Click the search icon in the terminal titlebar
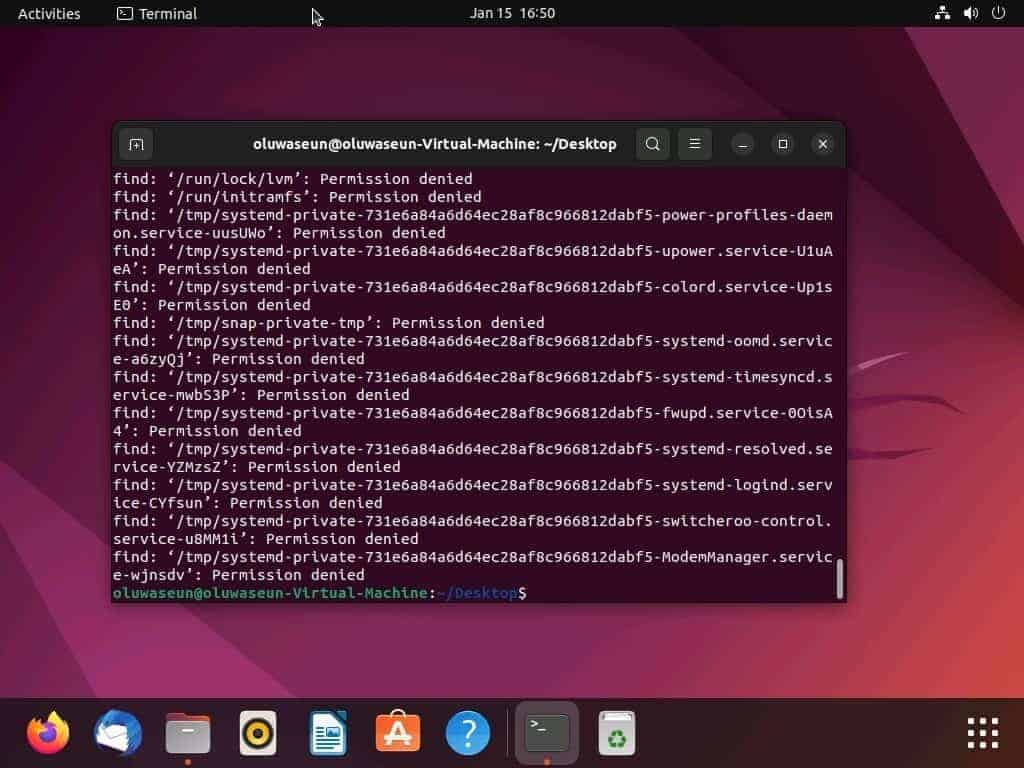The width and height of the screenshot is (1024, 768). pyautogui.click(x=652, y=144)
